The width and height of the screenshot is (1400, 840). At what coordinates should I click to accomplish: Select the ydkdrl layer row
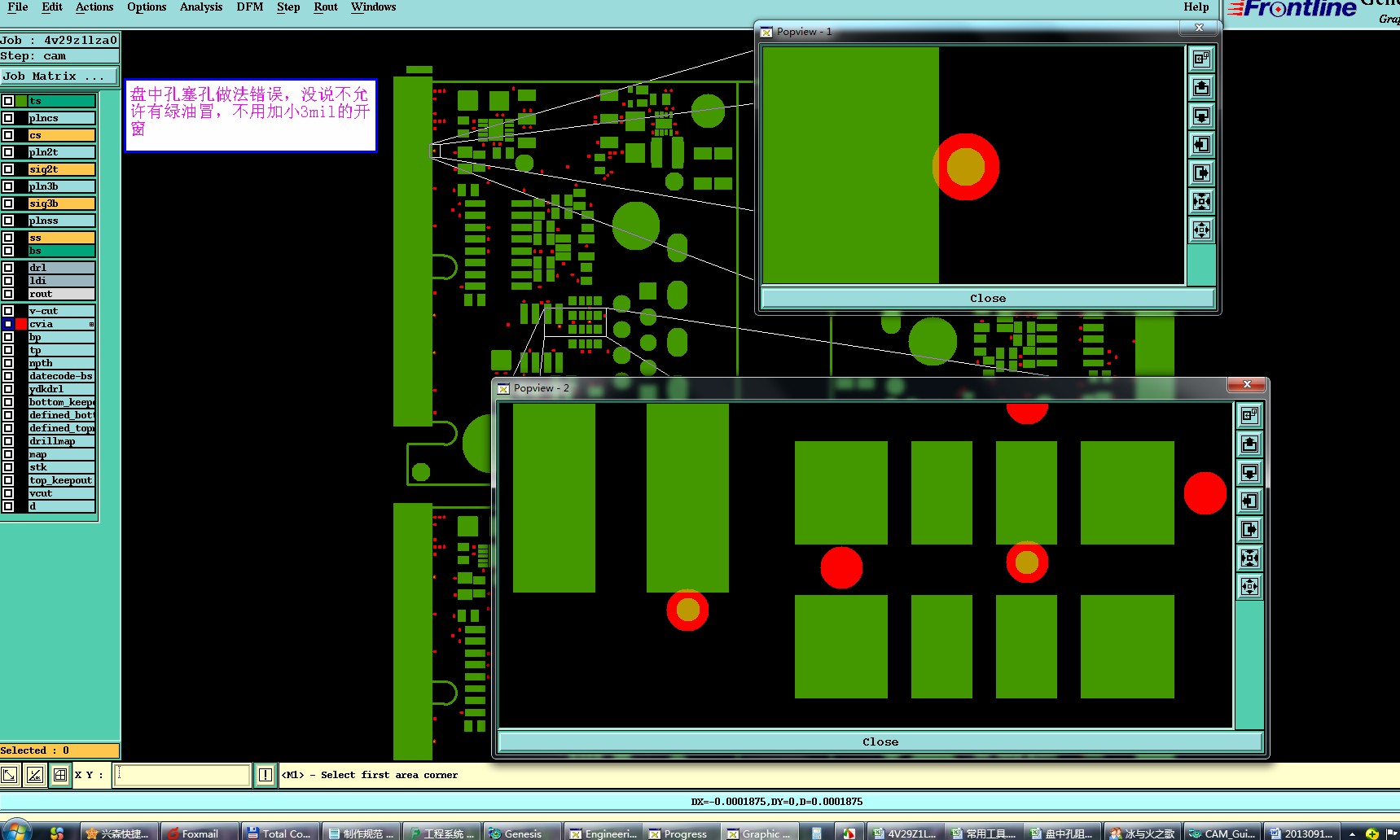(x=62, y=389)
